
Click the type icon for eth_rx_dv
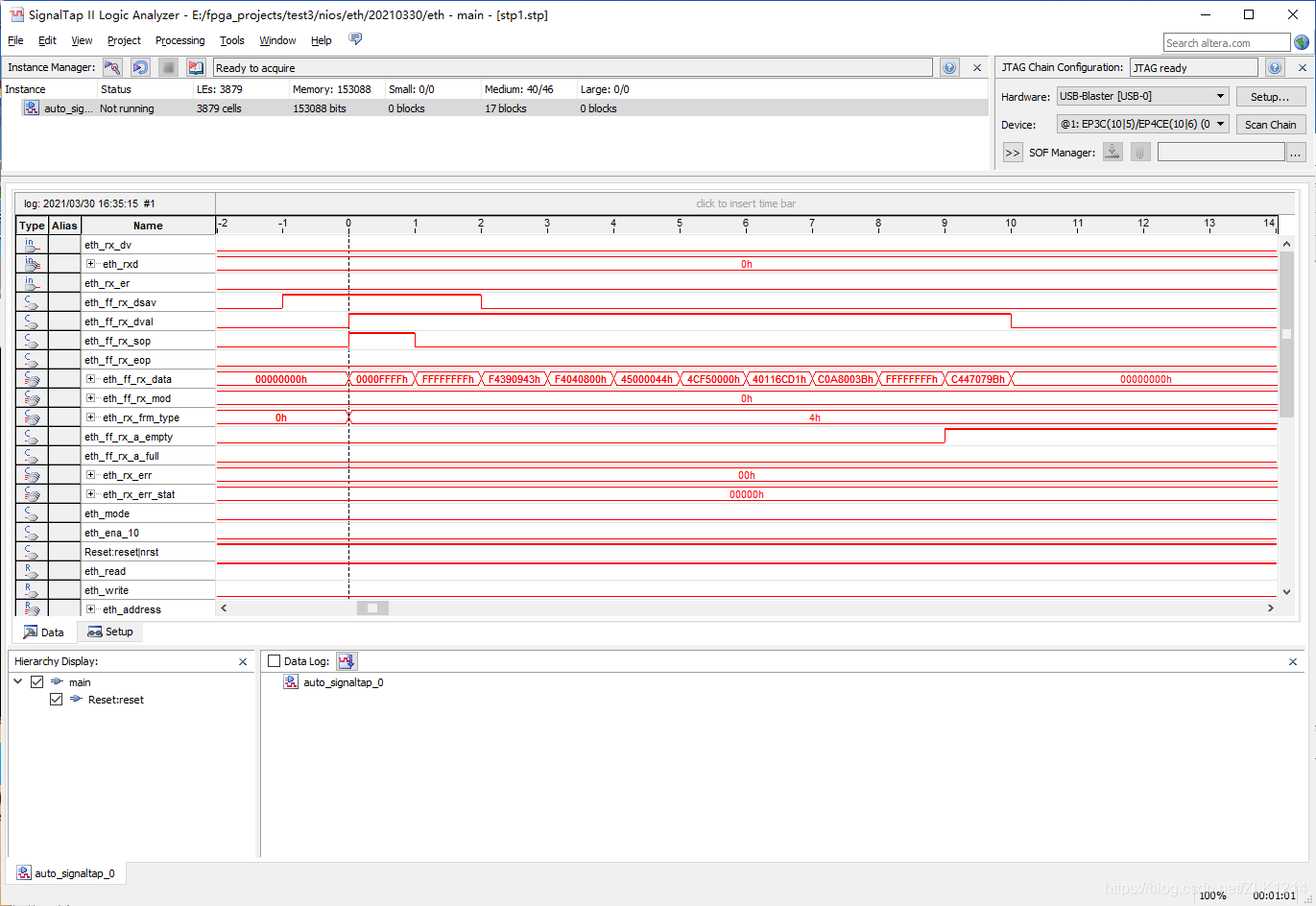tap(32, 245)
